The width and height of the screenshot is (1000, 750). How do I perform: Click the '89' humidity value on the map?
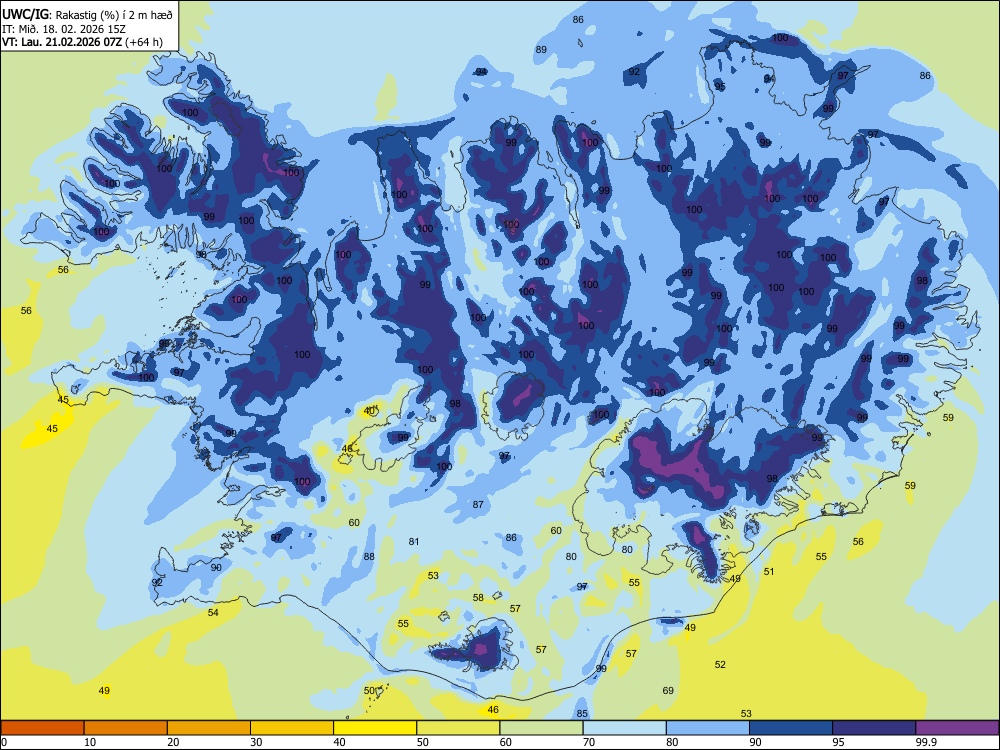click(541, 50)
